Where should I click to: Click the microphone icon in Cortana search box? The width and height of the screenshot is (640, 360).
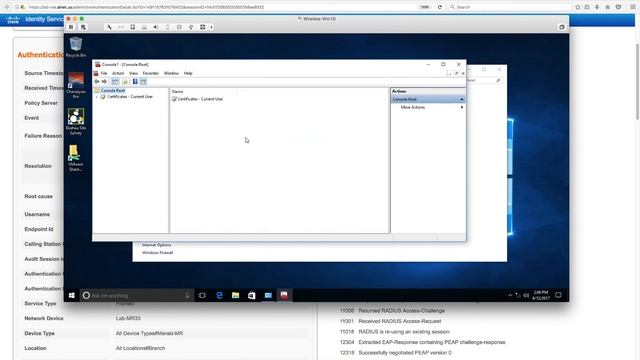pos(187,295)
